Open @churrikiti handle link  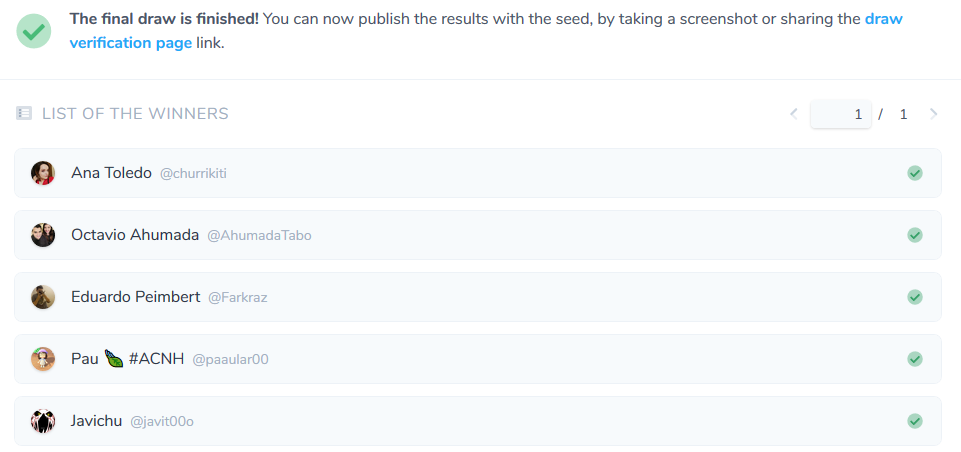tap(193, 174)
